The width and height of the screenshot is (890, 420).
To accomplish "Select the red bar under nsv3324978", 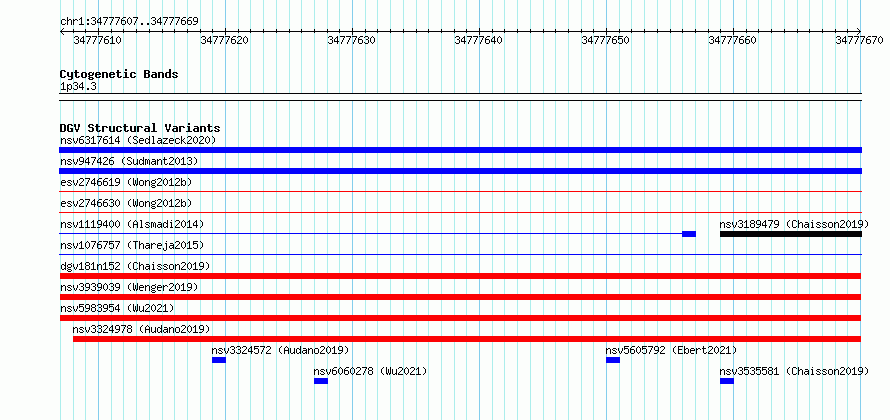I will pyautogui.click(x=467, y=339).
